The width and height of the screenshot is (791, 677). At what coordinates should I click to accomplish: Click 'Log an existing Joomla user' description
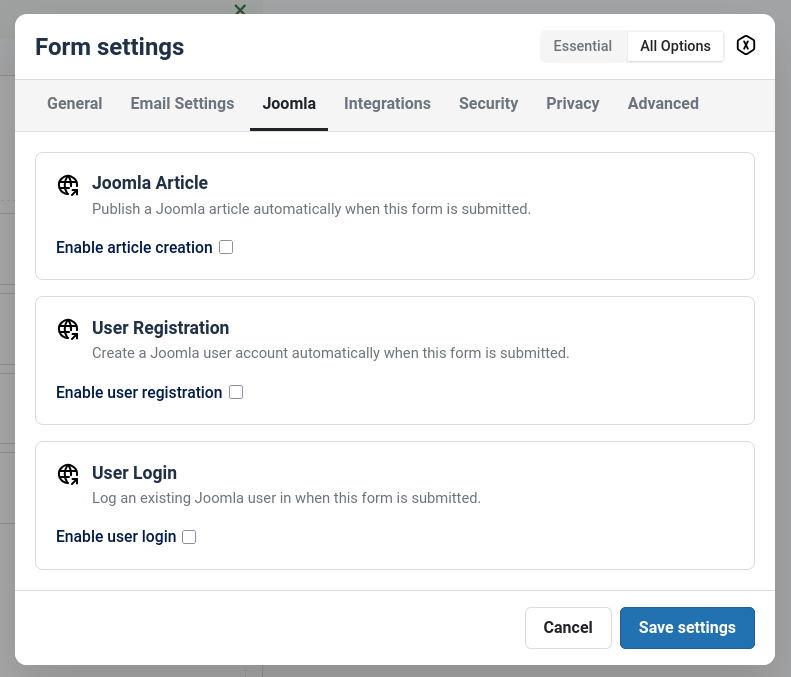[x=287, y=498]
